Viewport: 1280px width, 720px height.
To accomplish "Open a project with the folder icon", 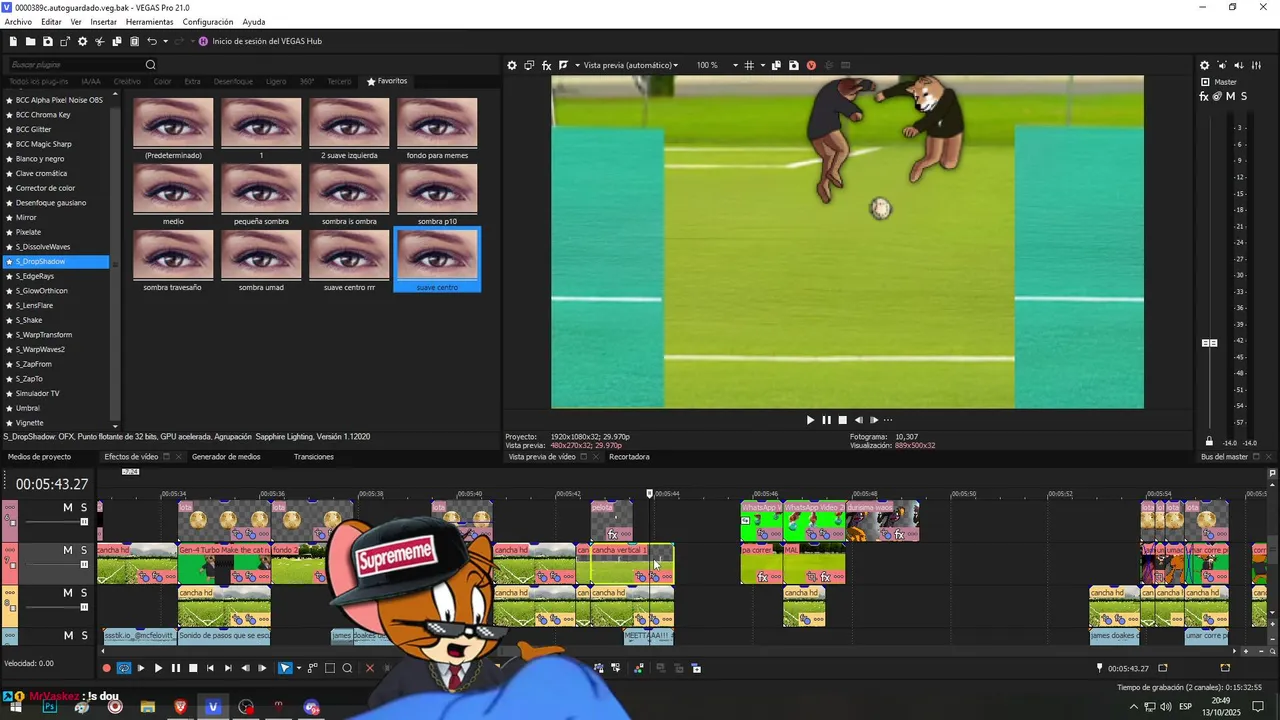I will point(30,41).
